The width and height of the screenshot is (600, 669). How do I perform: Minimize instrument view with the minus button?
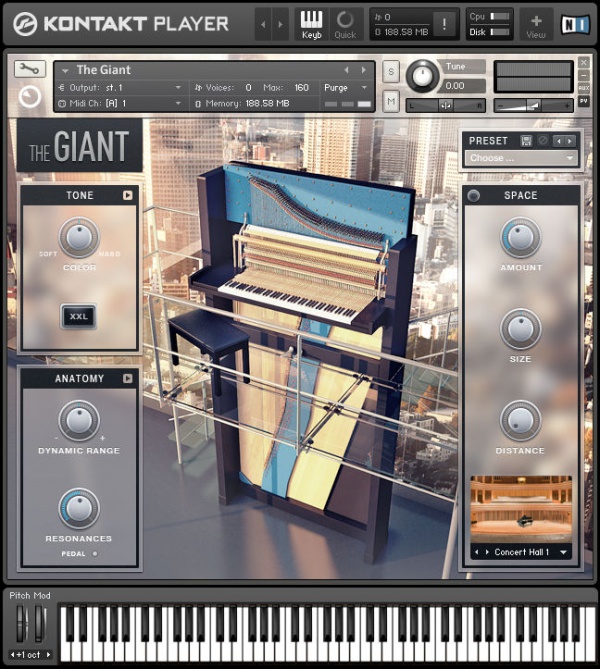click(x=584, y=75)
